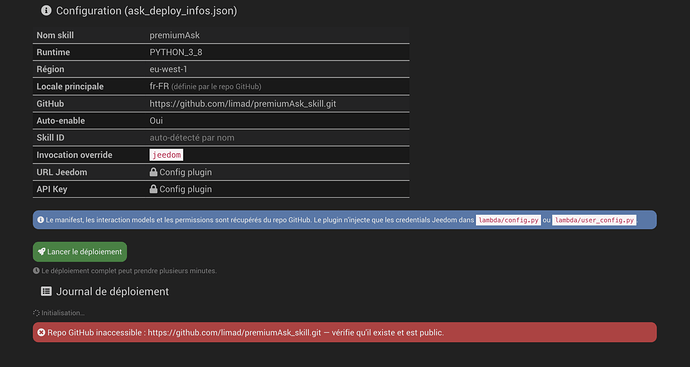Click the GitHub URL in the red error message
The width and height of the screenshot is (690, 367).
[234, 333]
